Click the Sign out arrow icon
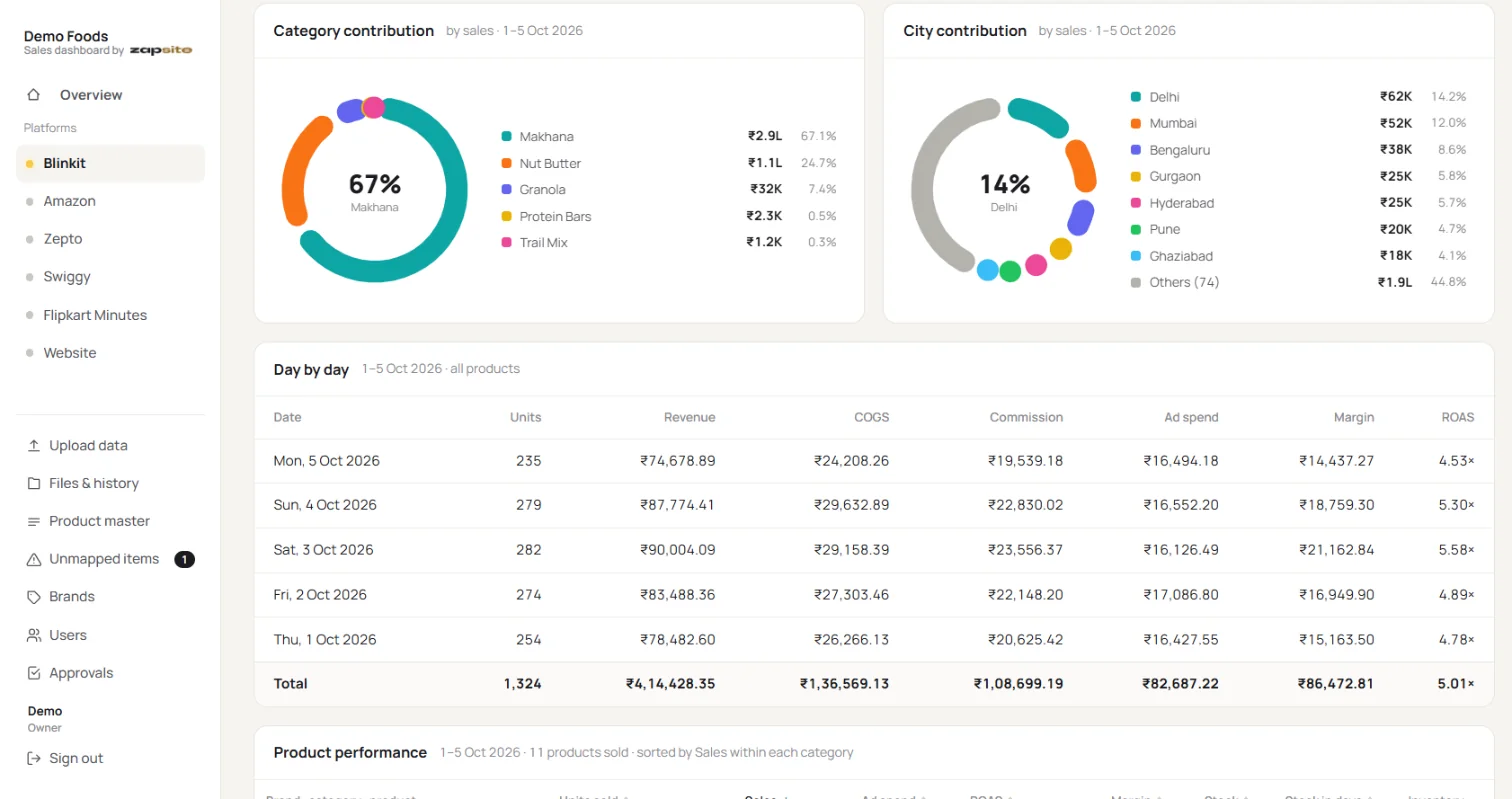 click(34, 758)
